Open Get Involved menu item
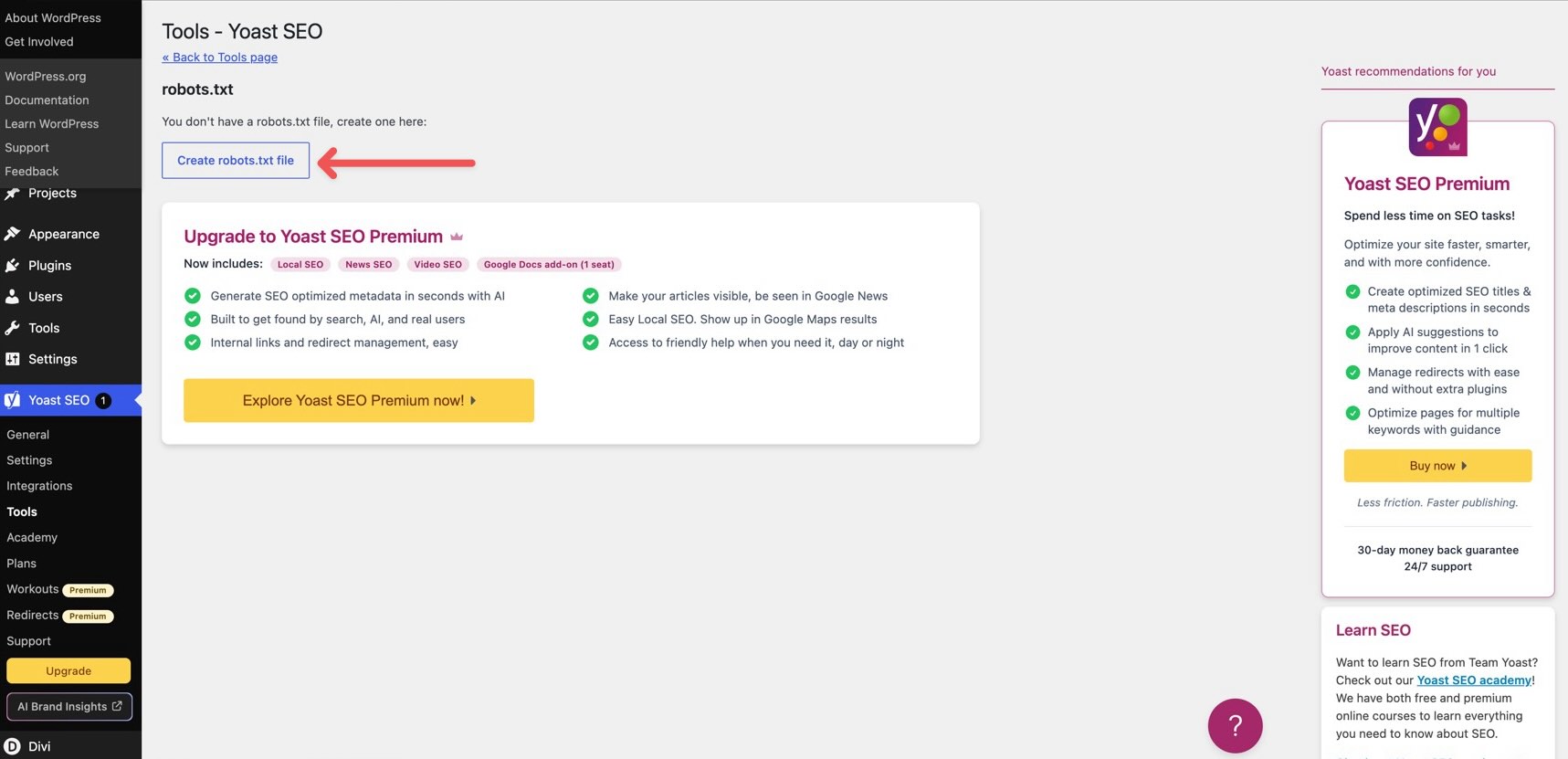The width and height of the screenshot is (1568, 759). [39, 41]
